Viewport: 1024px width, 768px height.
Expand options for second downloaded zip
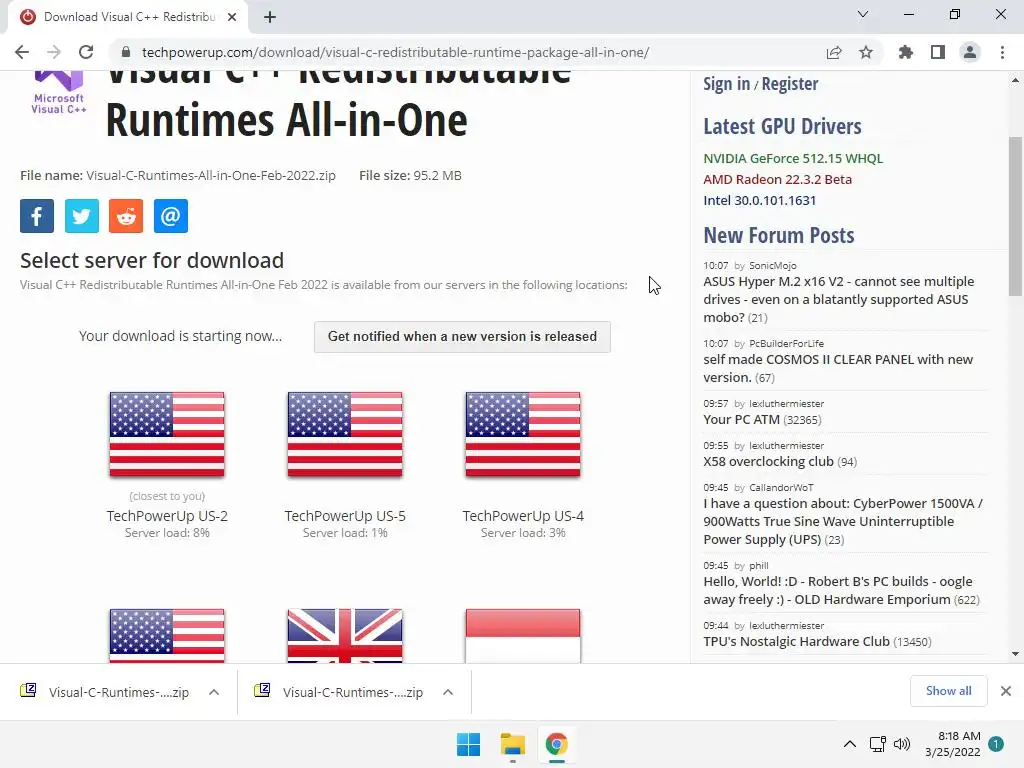[447, 692]
